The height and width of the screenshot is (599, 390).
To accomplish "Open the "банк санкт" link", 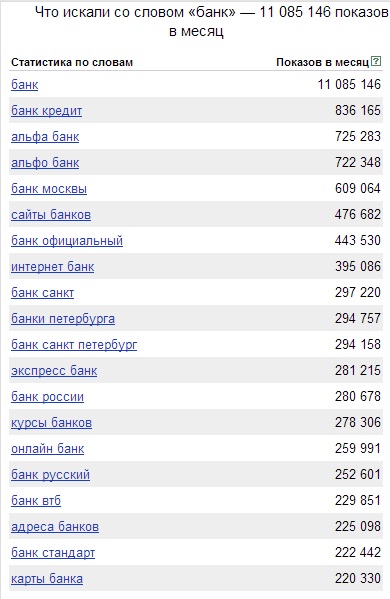I will [42, 293].
